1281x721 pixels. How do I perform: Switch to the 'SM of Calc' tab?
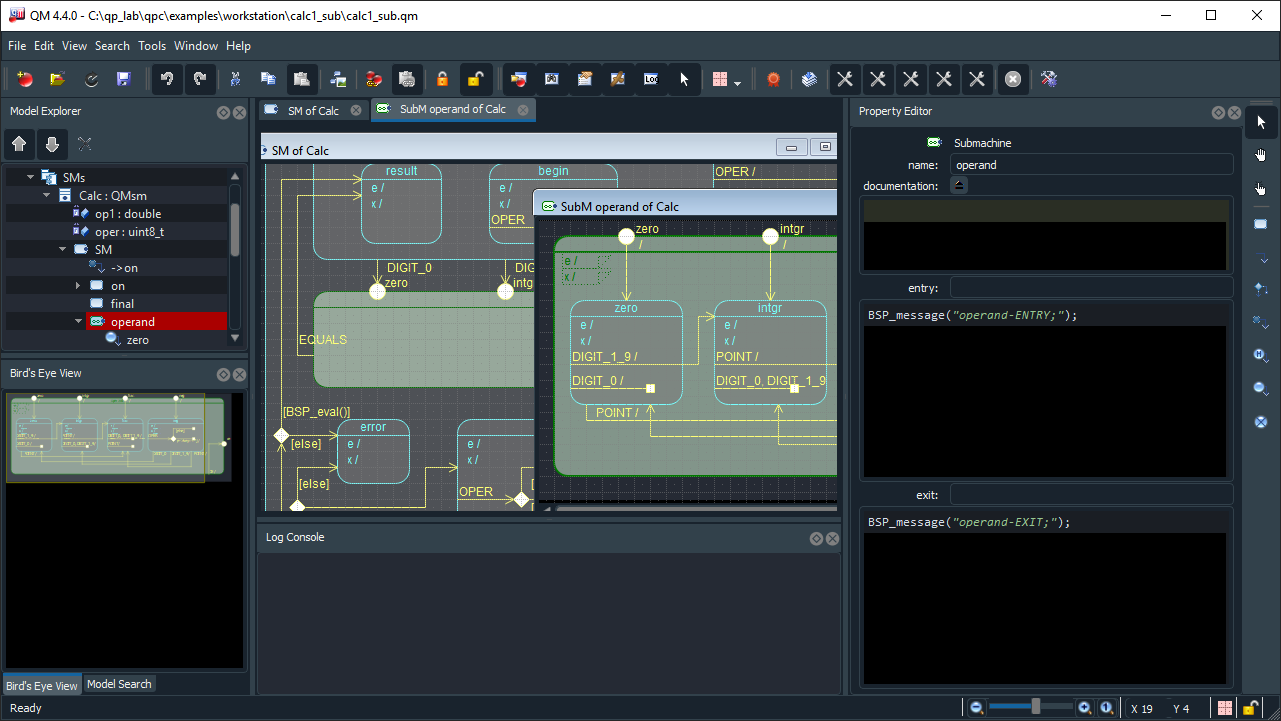(312, 110)
